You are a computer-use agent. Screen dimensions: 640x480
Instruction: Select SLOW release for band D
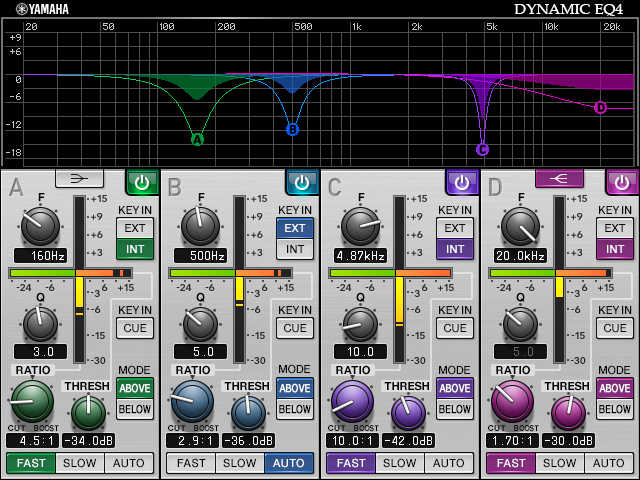pos(560,463)
